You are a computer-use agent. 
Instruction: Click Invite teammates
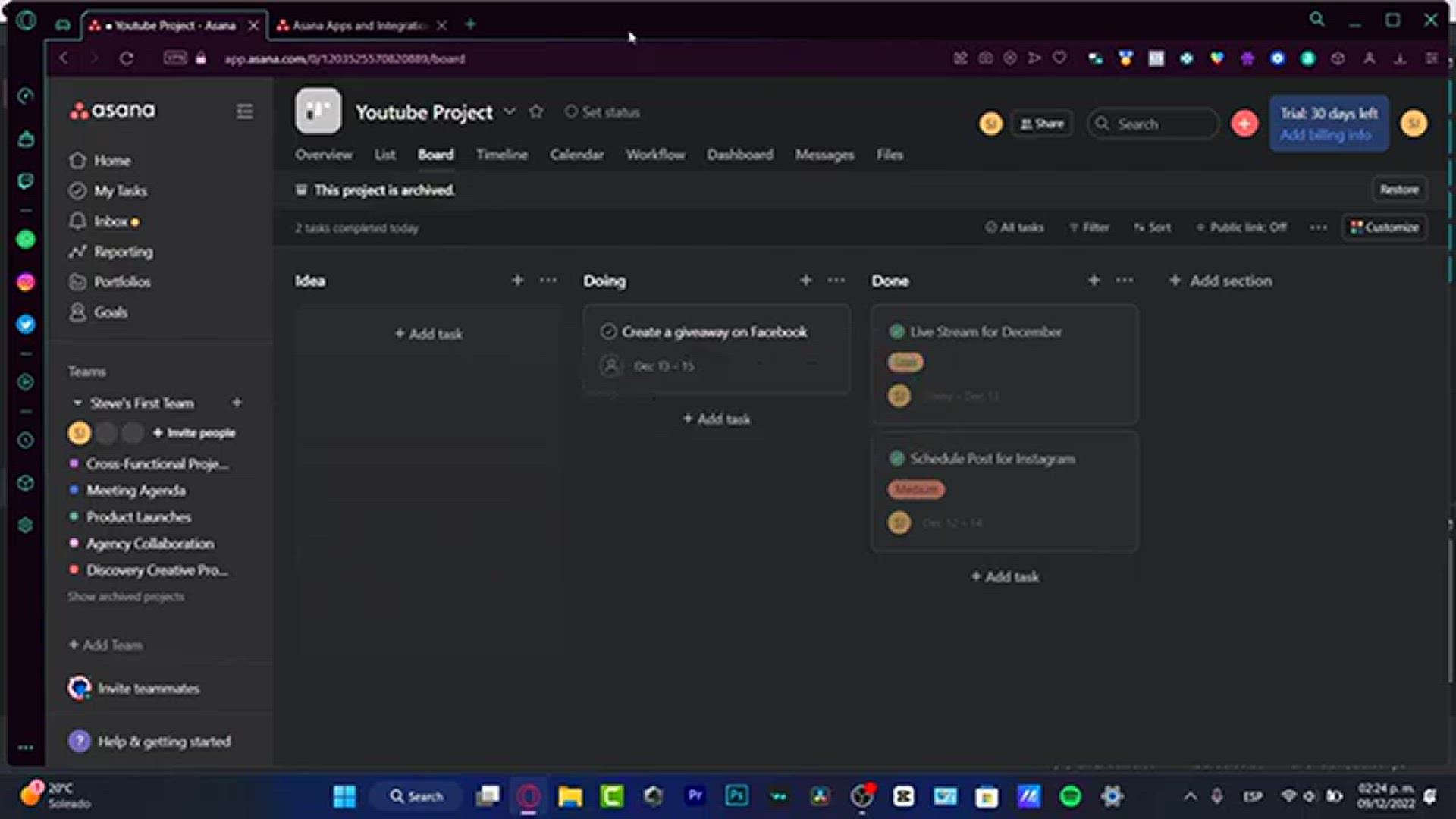coord(134,689)
